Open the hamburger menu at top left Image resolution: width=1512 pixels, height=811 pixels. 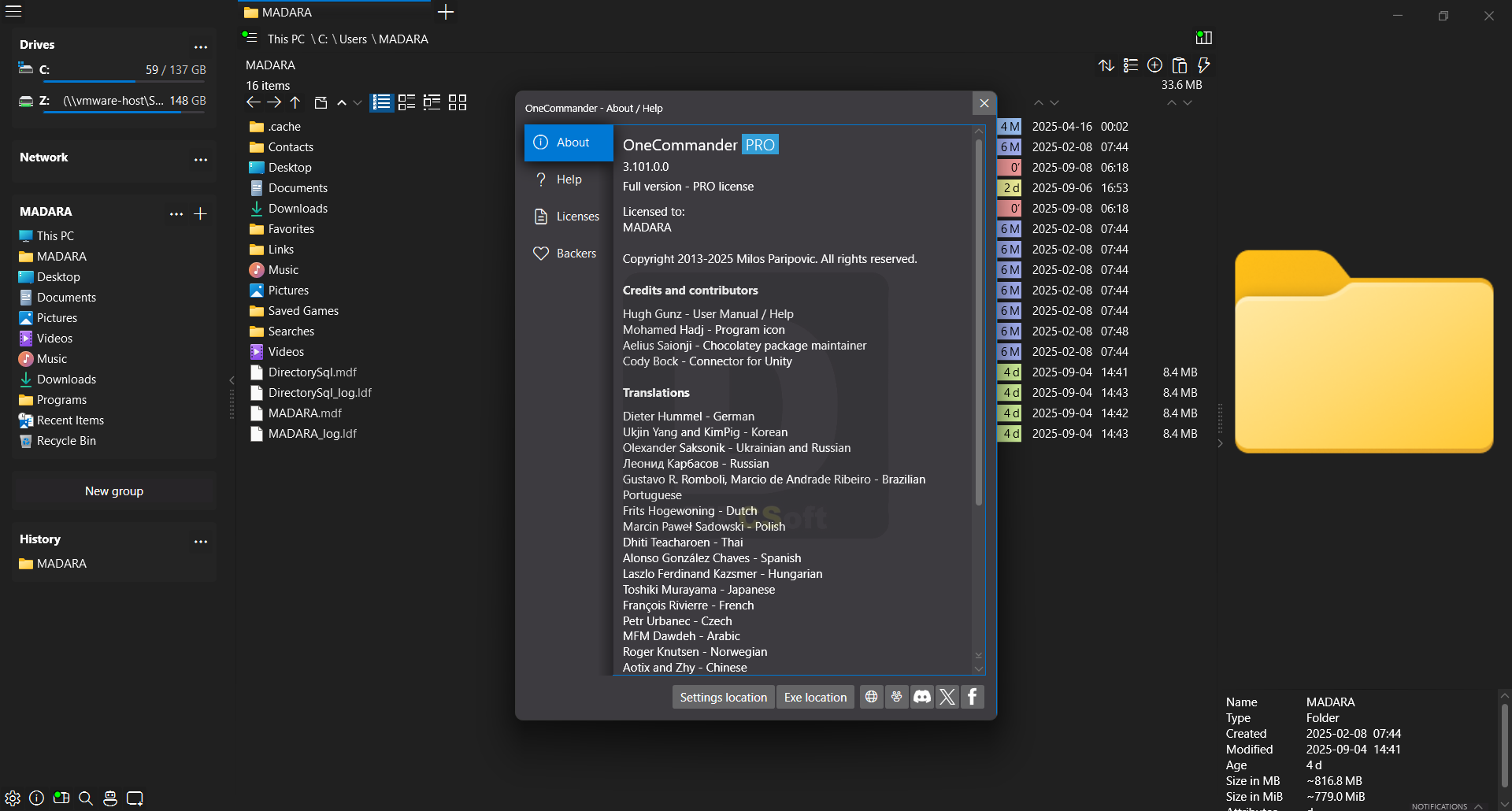(x=13, y=11)
